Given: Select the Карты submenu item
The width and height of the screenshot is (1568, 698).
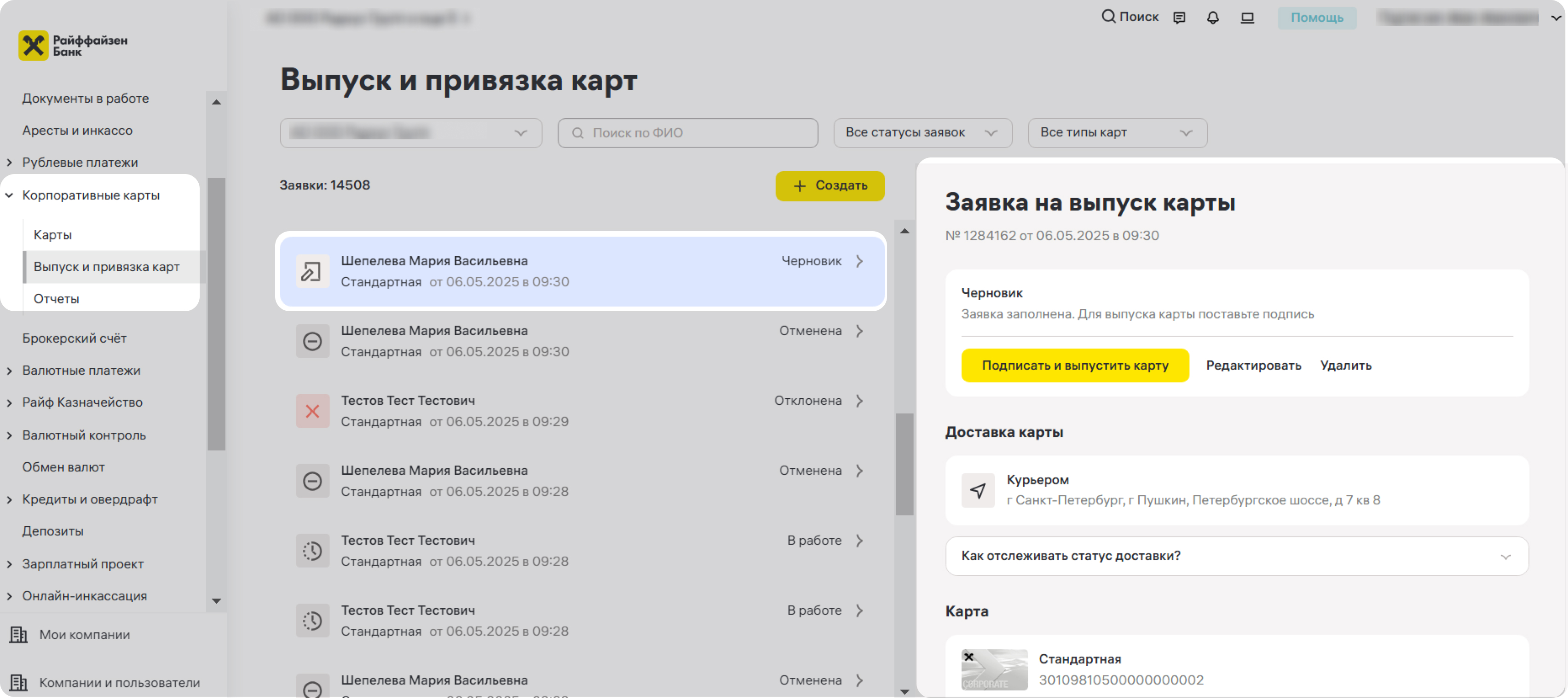Looking at the screenshot, I should (52, 234).
